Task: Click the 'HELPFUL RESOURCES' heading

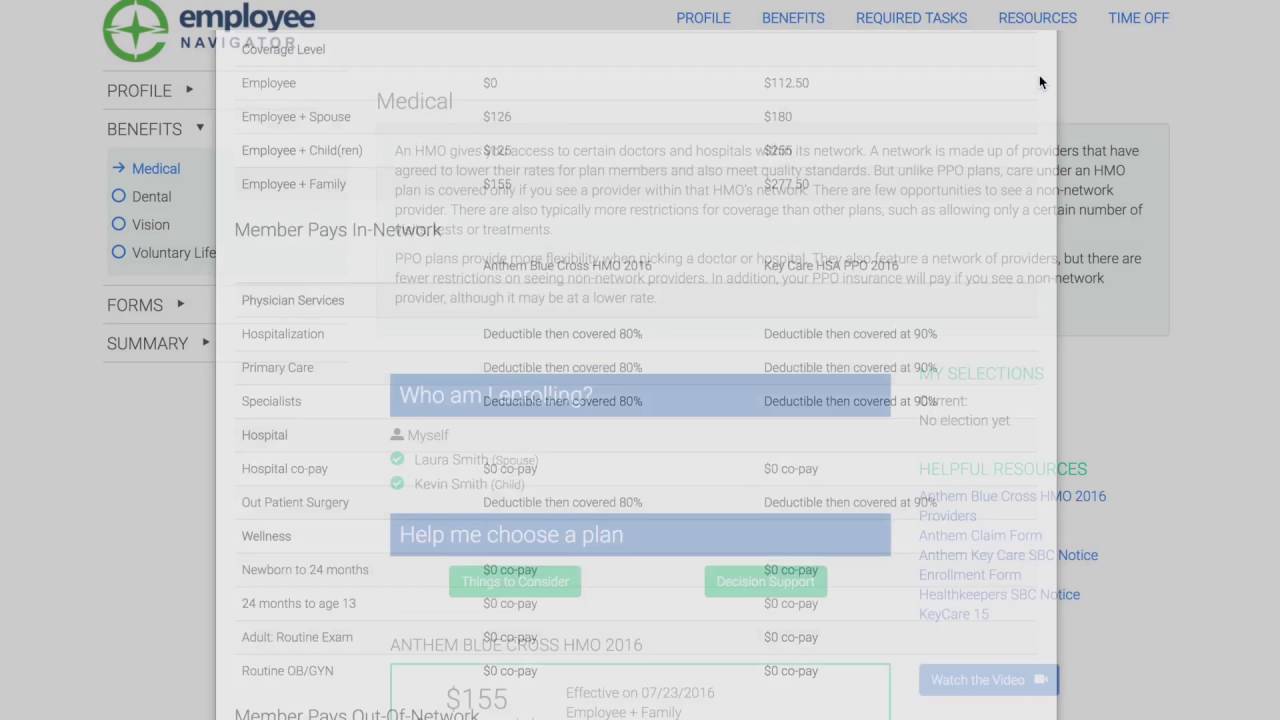Action: pos(1003,469)
